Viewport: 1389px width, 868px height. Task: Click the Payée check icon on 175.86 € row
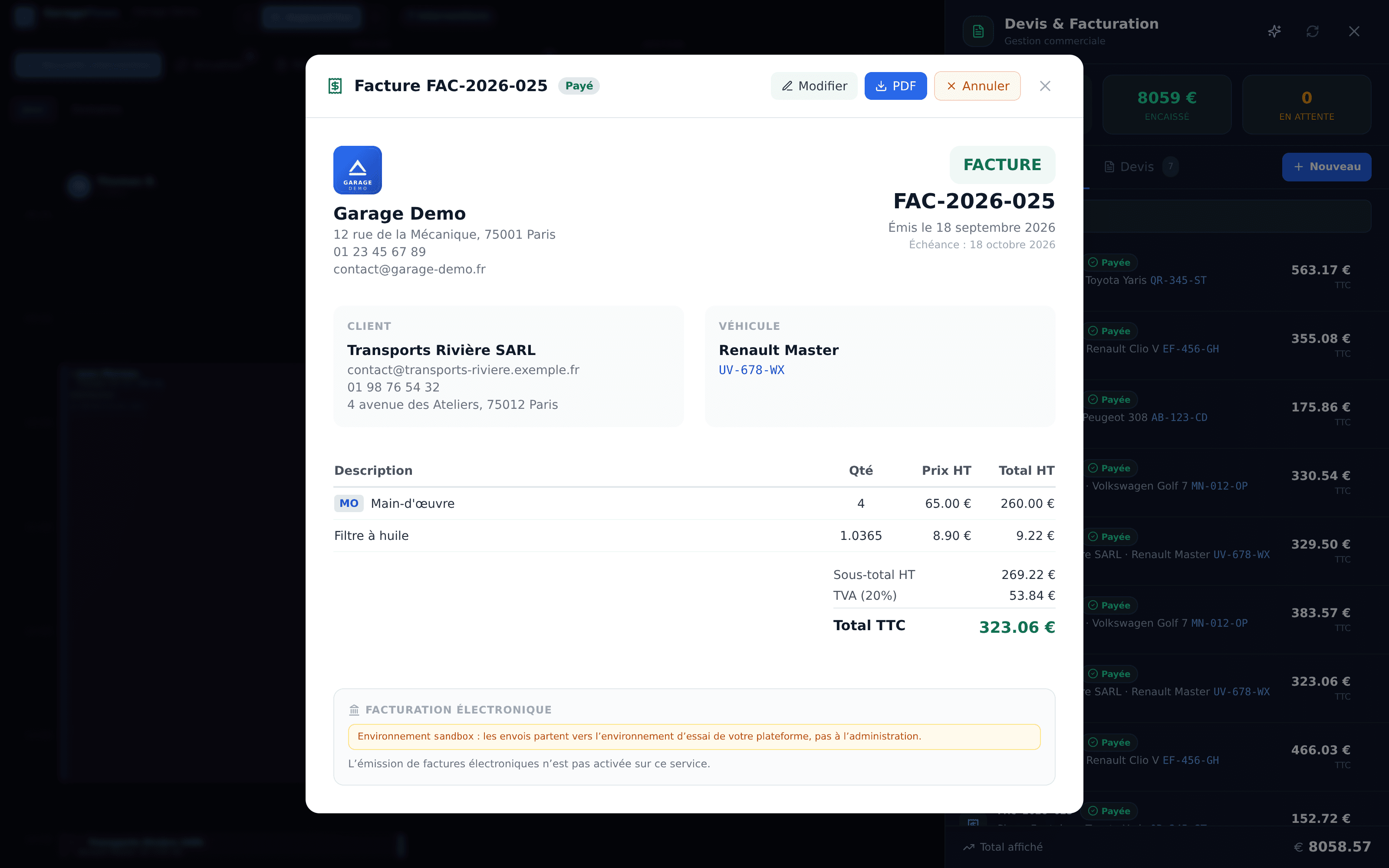(x=1093, y=400)
